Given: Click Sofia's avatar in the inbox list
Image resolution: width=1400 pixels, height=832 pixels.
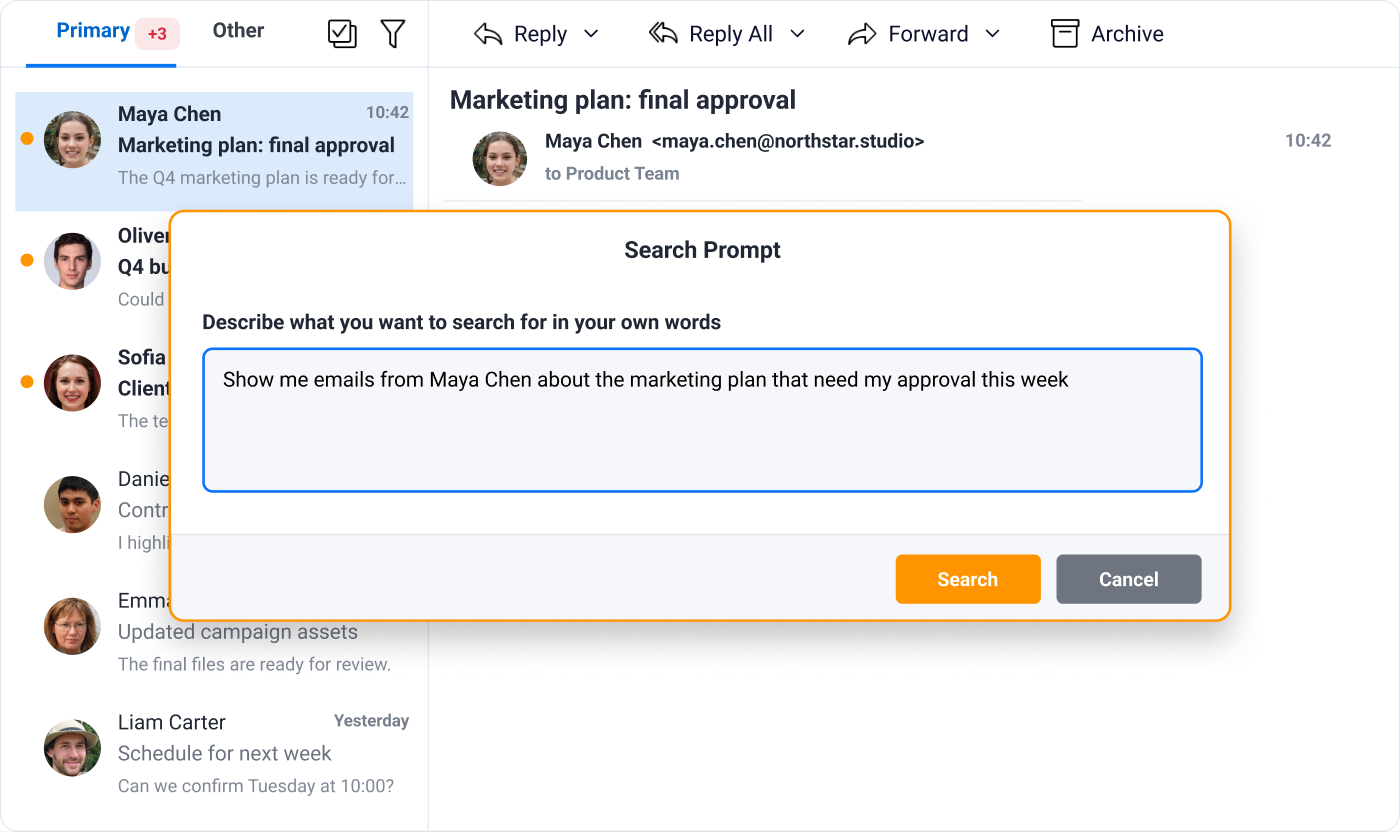Looking at the screenshot, I should (72, 383).
